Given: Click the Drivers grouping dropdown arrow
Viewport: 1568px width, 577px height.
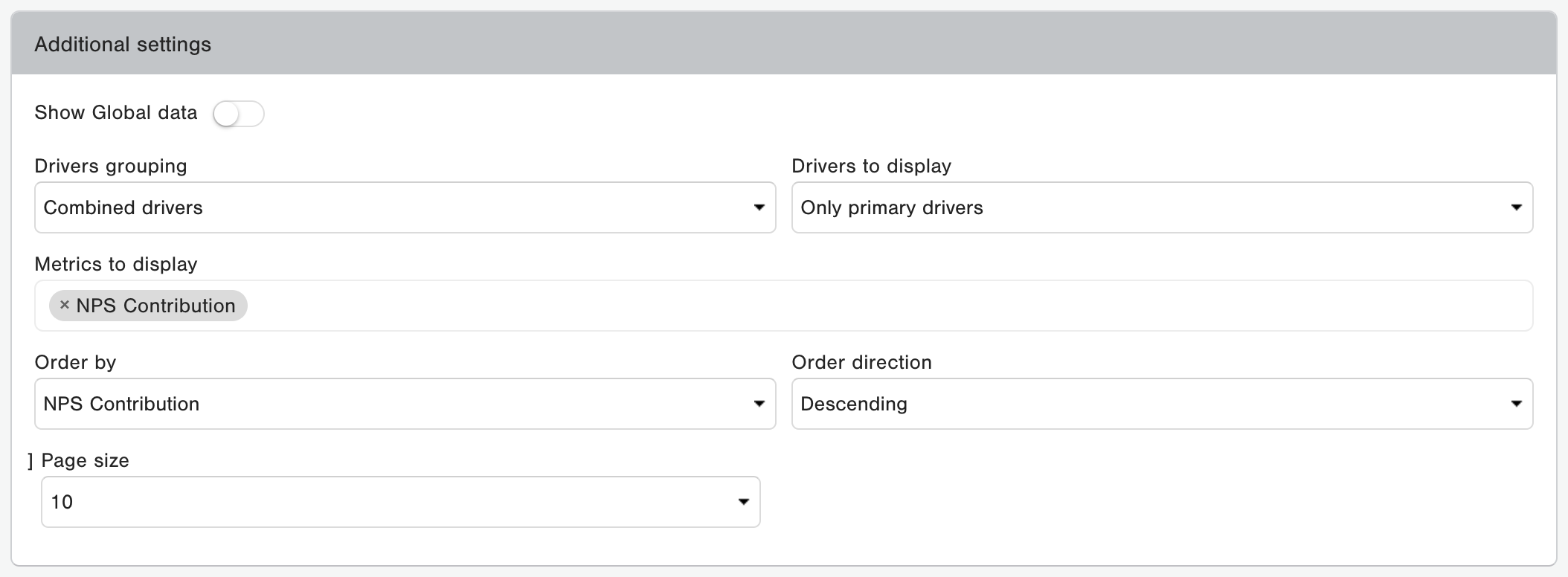Looking at the screenshot, I should 759,207.
